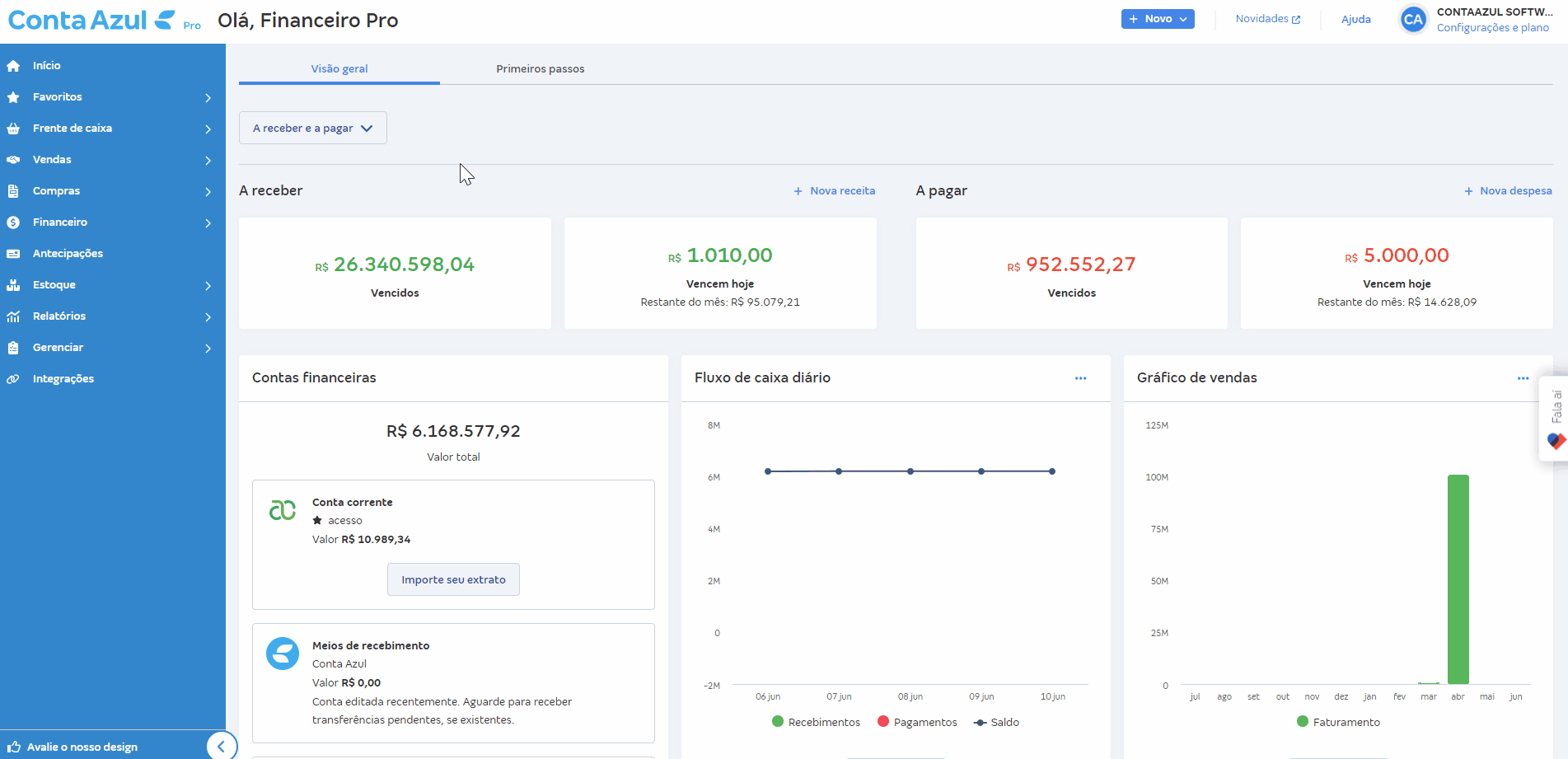Click the R$ 26.340.598,04 Vencidos card

click(x=395, y=274)
